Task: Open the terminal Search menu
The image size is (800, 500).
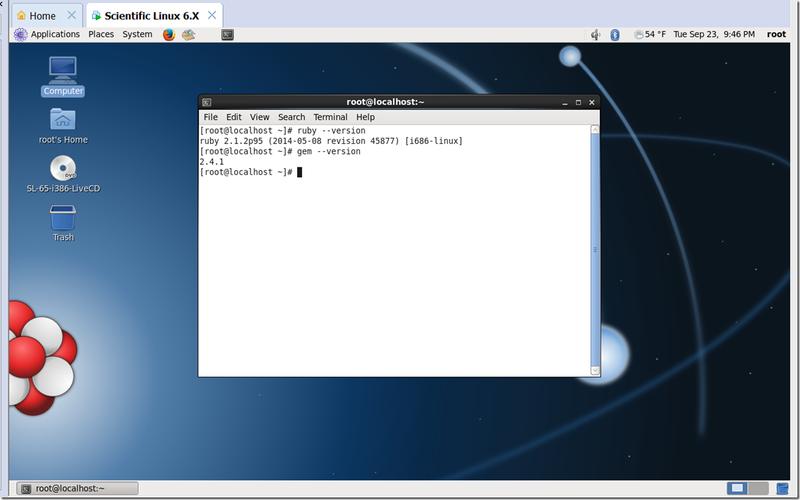Action: click(x=291, y=117)
